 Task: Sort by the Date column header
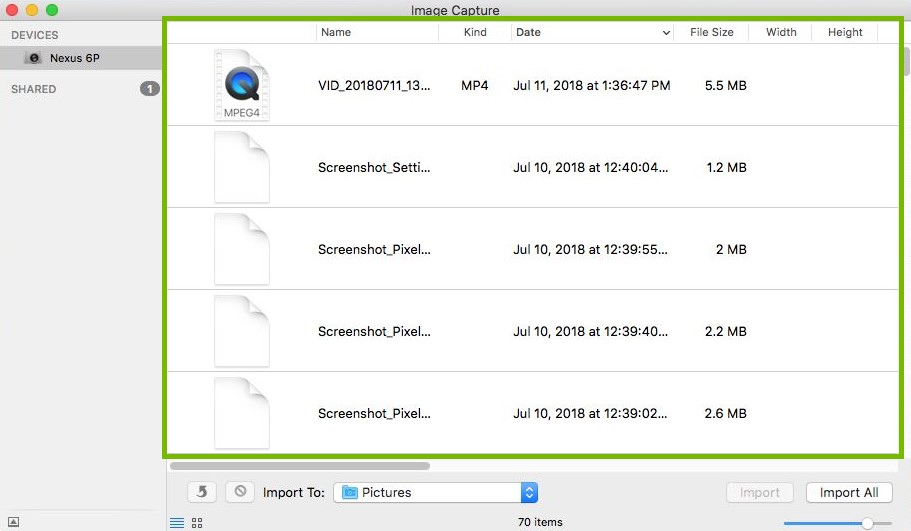click(592, 32)
